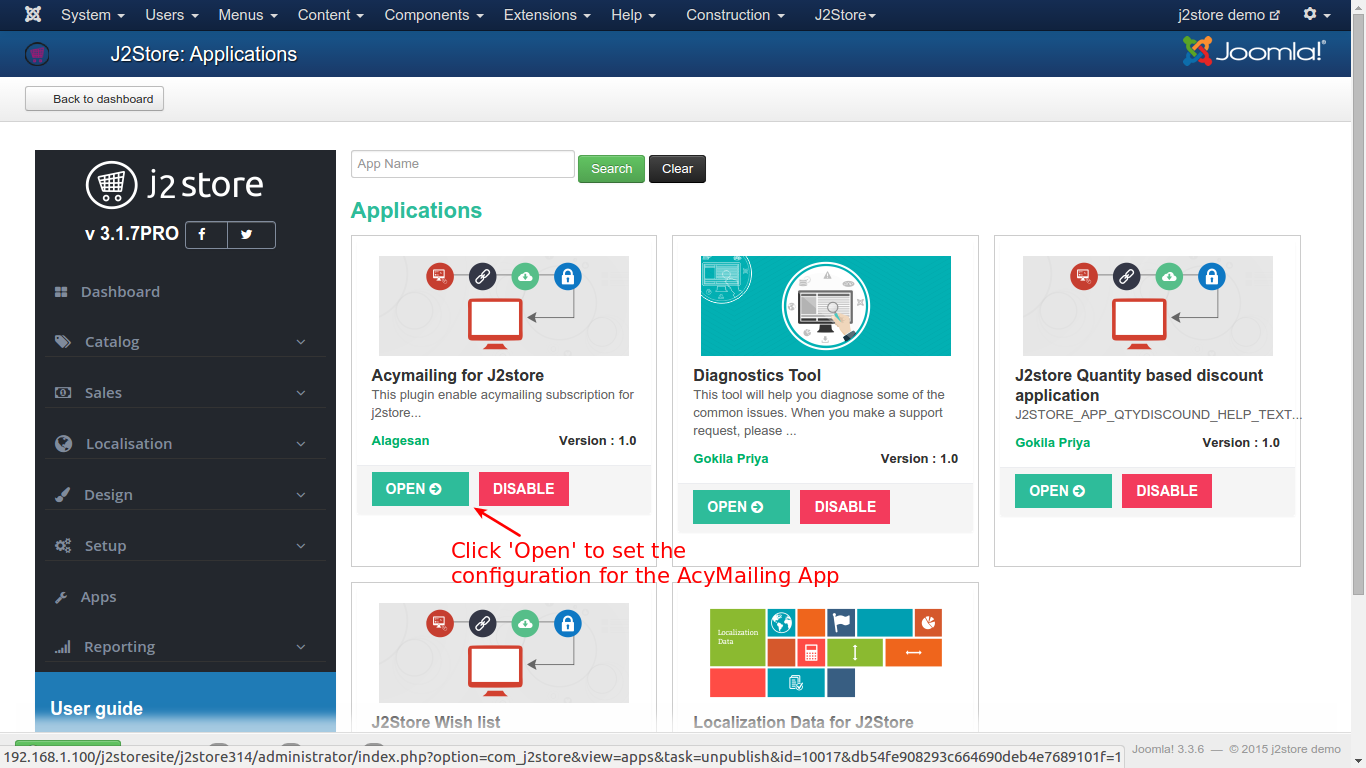1366x768 pixels.
Task: Expand the Localisation menu chevron
Action: (301, 444)
